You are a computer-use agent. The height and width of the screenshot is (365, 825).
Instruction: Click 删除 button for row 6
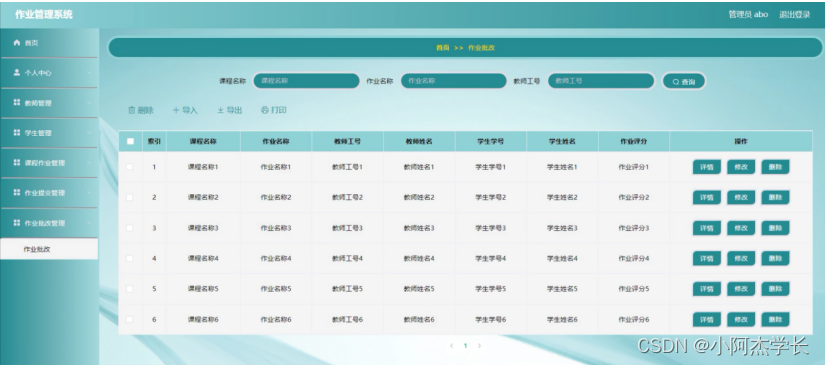pyautogui.click(x=775, y=320)
